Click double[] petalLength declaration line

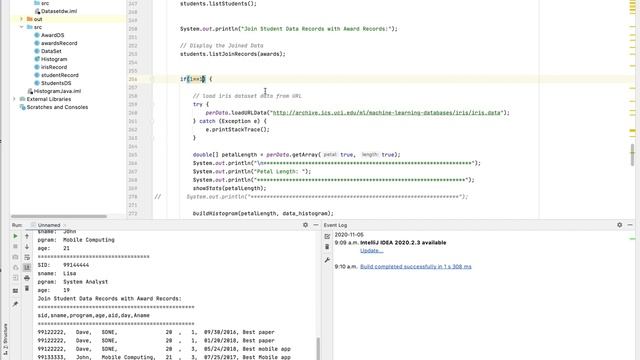pyautogui.click(x=297, y=155)
